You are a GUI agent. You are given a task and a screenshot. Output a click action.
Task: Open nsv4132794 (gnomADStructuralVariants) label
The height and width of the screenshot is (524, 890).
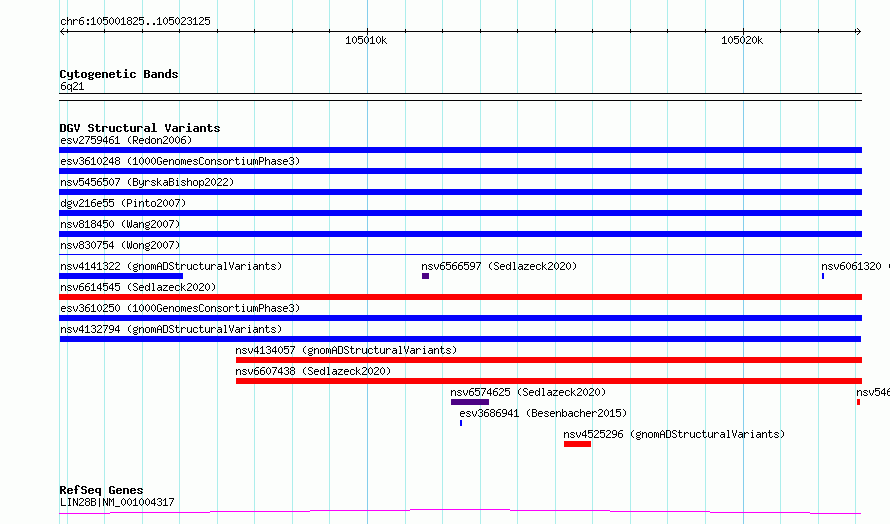coord(171,329)
